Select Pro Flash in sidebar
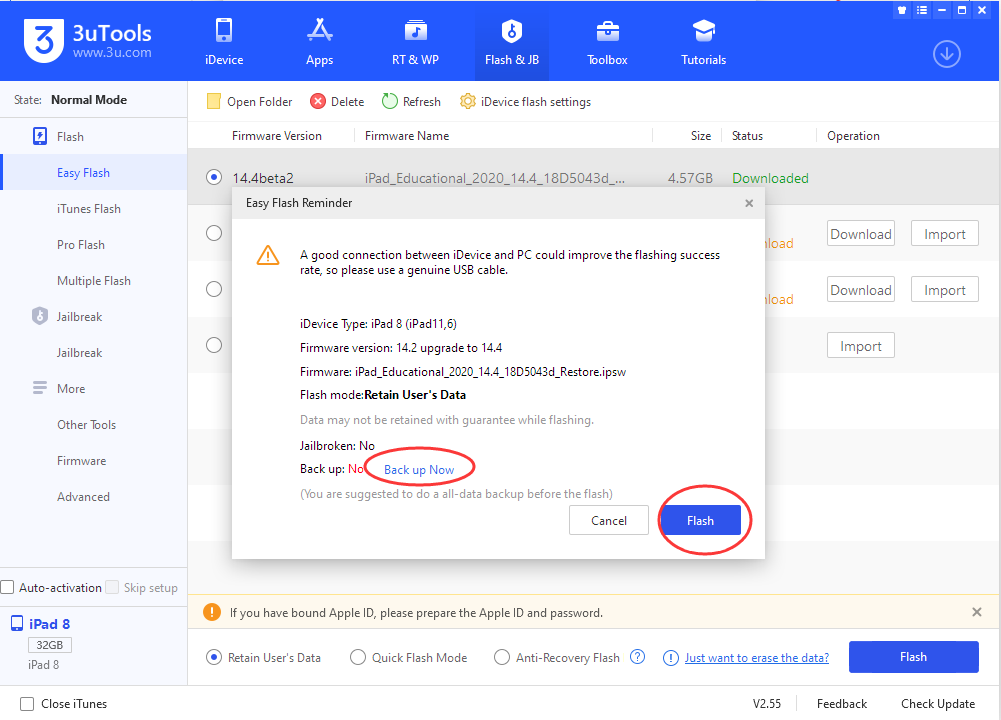Image resolution: width=1001 pixels, height=720 pixels. tap(80, 244)
